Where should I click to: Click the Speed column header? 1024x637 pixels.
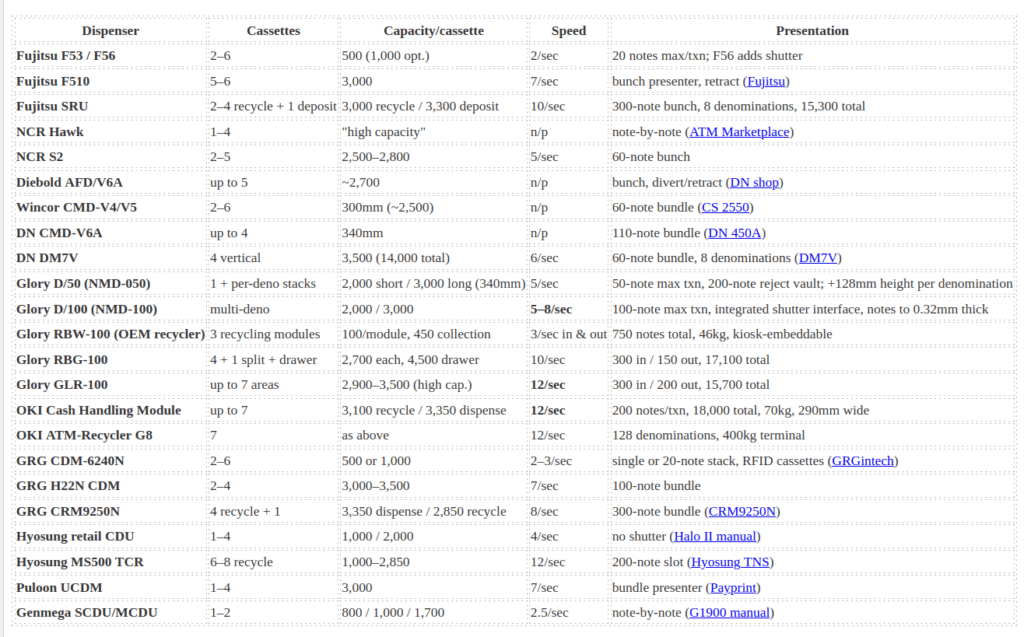[568, 31]
